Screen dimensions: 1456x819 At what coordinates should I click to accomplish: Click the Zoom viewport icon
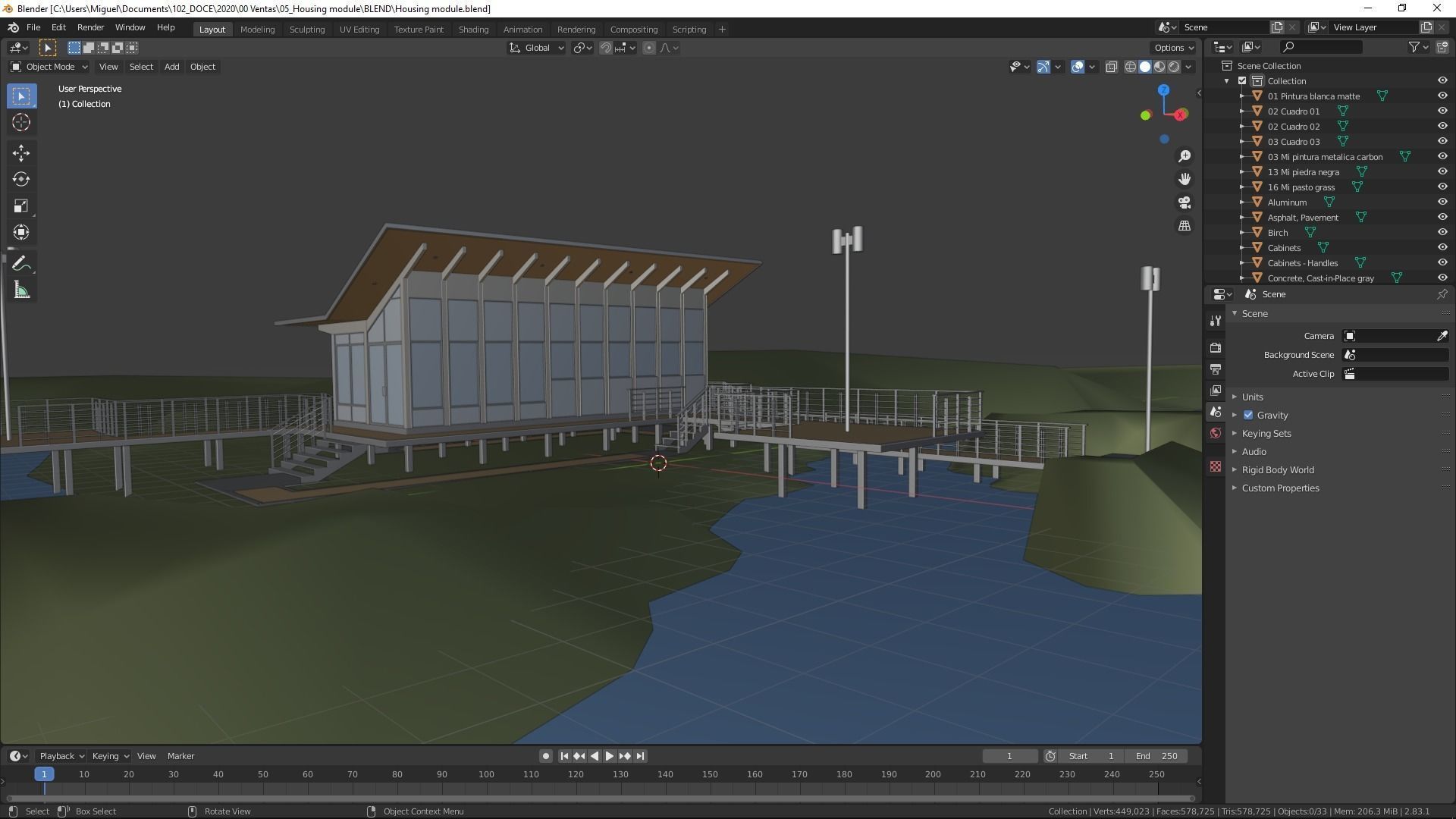(1184, 156)
